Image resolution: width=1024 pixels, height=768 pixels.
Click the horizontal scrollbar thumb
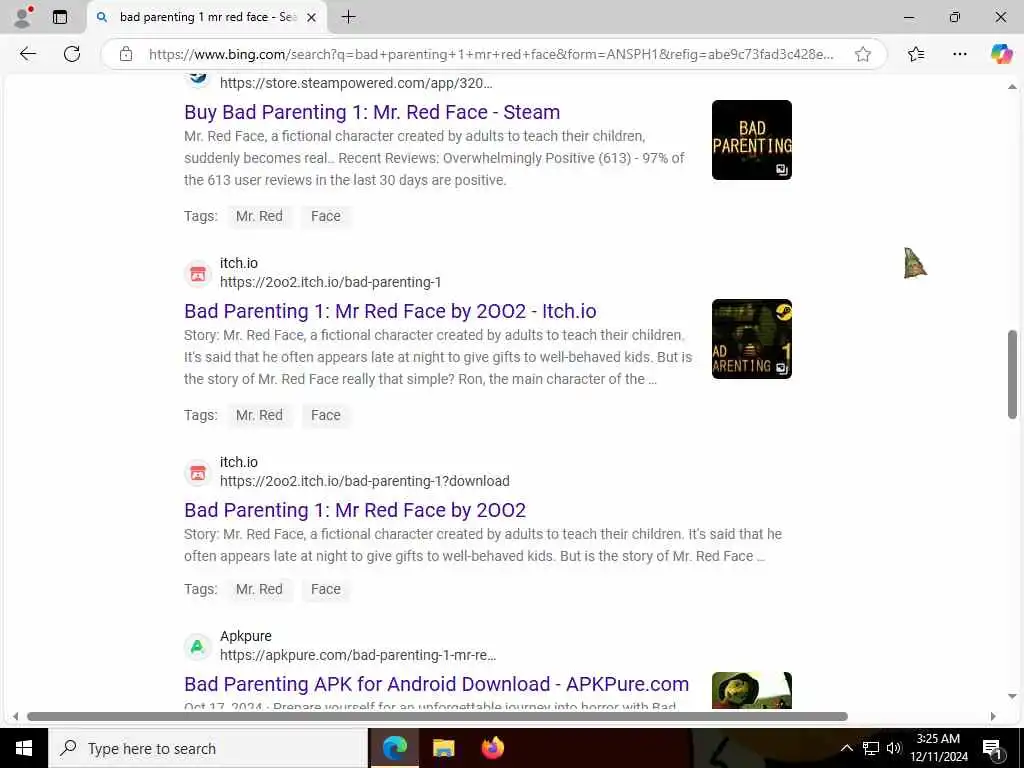click(437, 716)
